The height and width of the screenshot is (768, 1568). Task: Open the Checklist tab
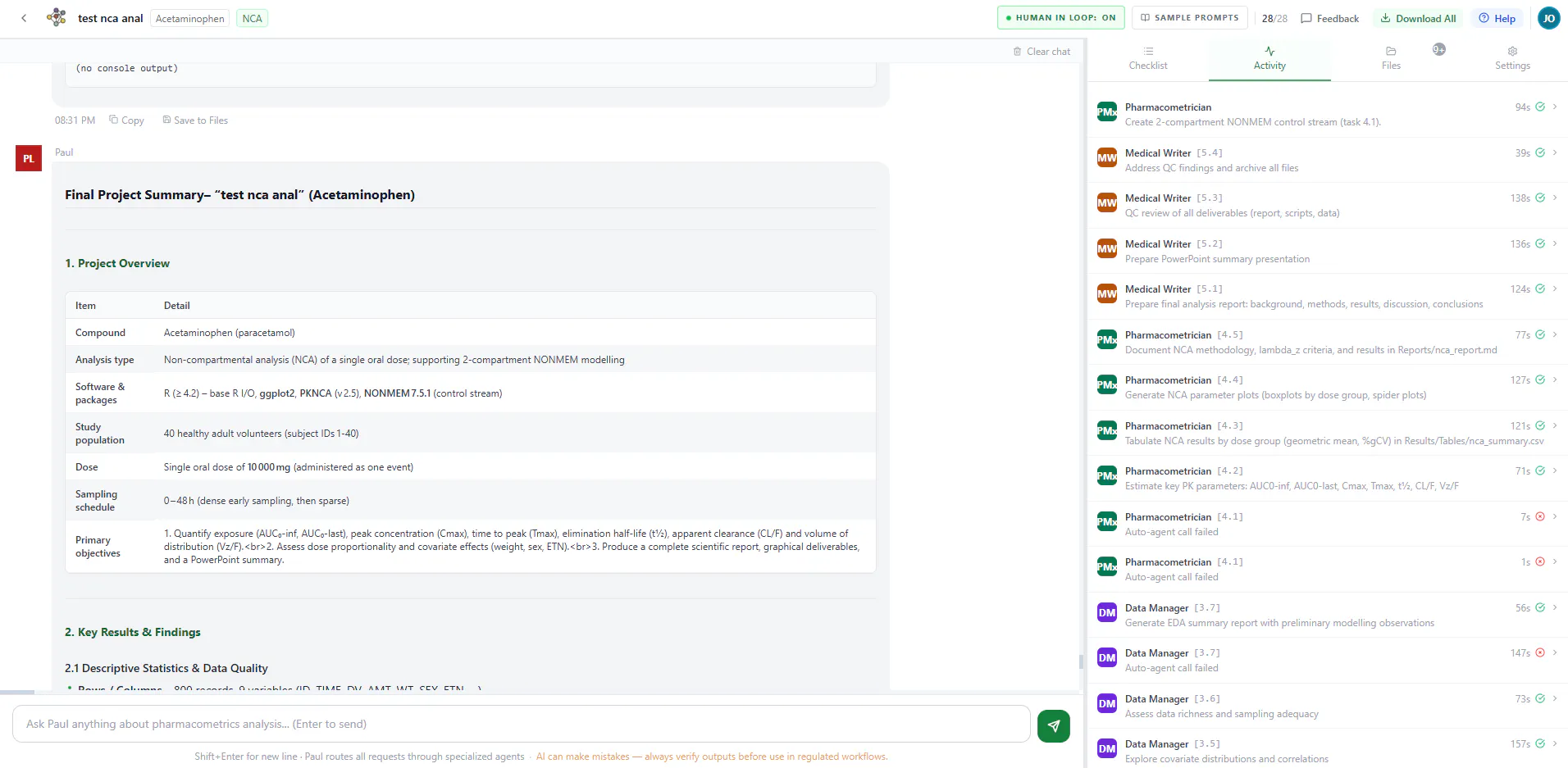click(1148, 59)
